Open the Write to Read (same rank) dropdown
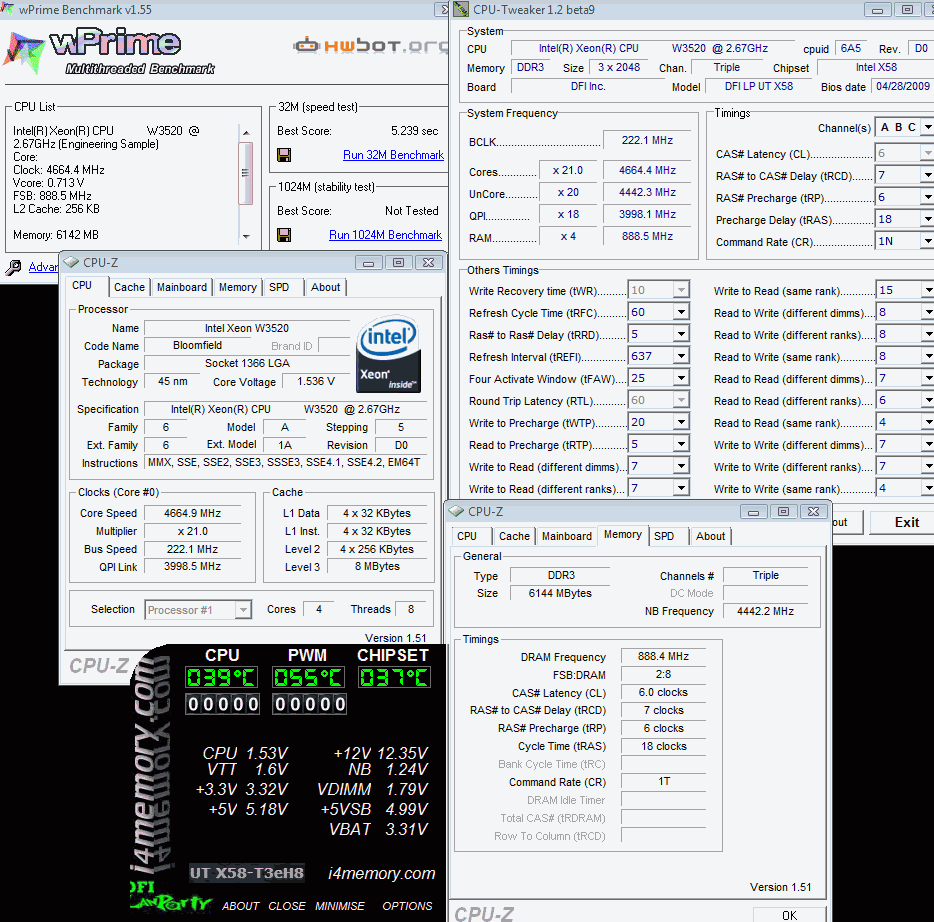The image size is (934, 922). (927, 290)
